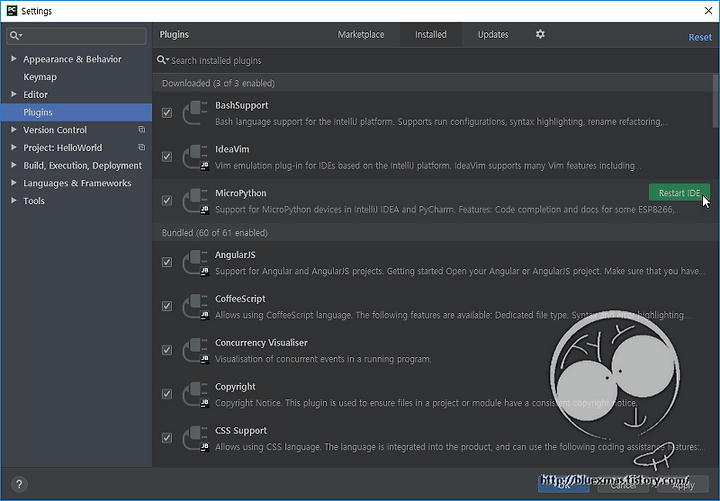Click the help question mark icon
The image size is (720, 501).
pos(19,484)
